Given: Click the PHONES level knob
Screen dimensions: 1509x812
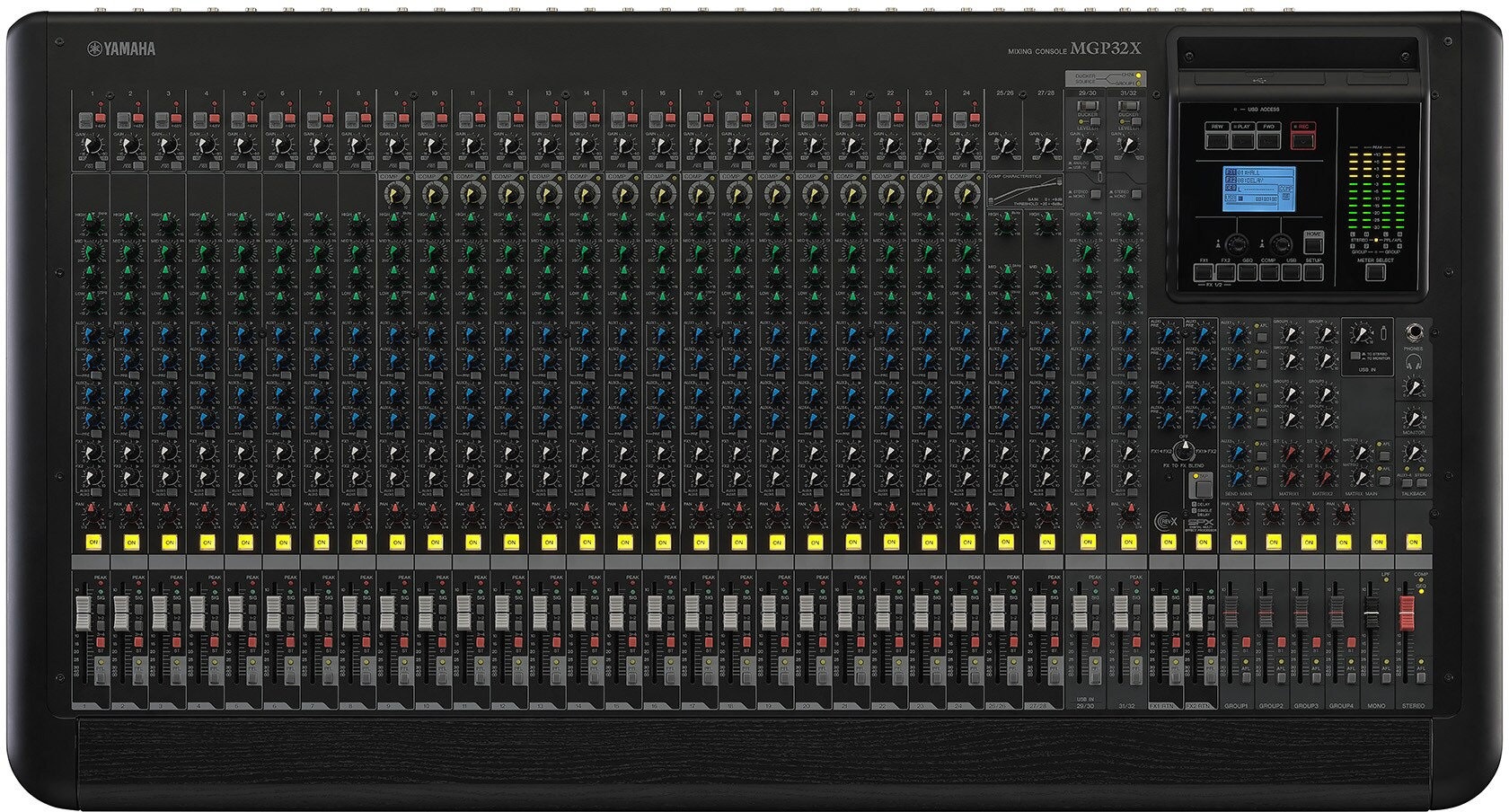Looking at the screenshot, I should pos(1414,386).
